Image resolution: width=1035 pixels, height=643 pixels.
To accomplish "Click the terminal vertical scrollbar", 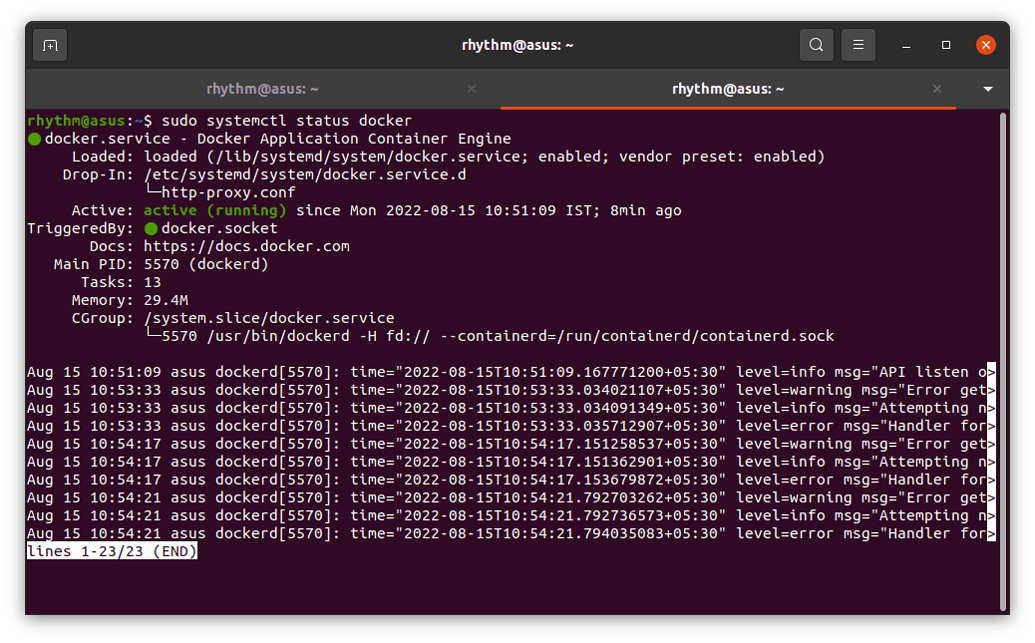I will click(x=1003, y=360).
